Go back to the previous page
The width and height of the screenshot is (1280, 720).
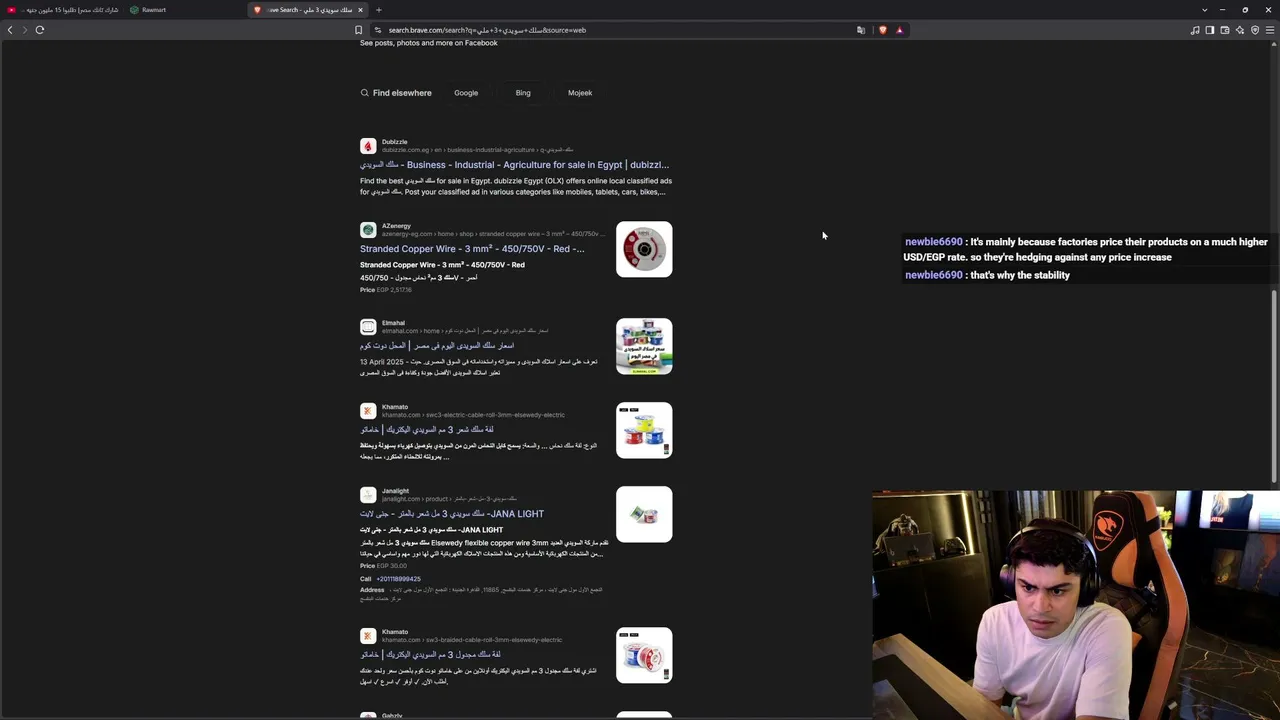pos(10,30)
